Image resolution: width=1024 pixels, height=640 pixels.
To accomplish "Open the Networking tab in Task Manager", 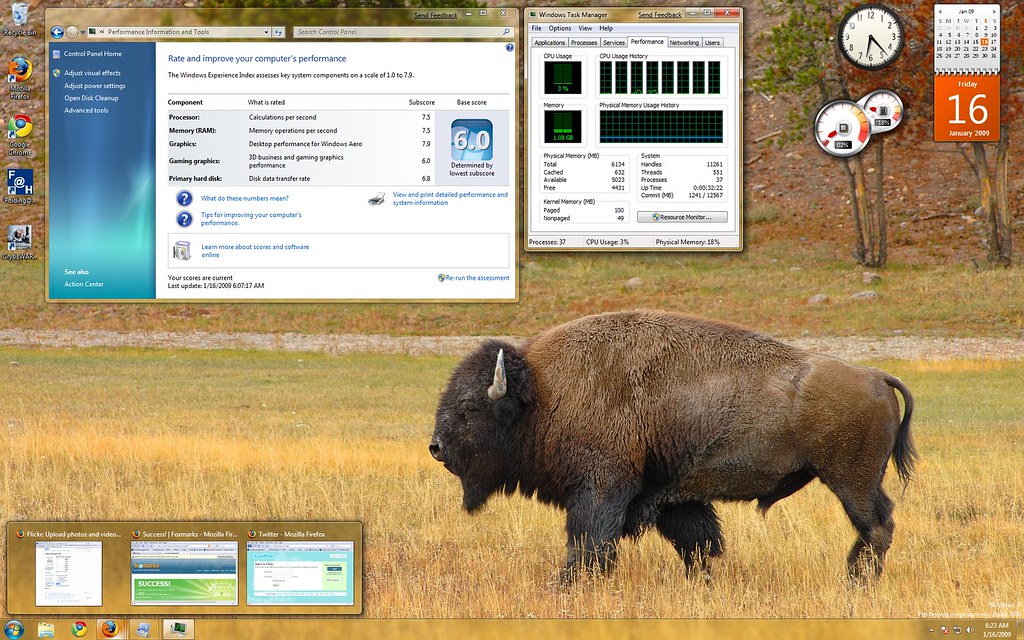I will click(x=684, y=43).
